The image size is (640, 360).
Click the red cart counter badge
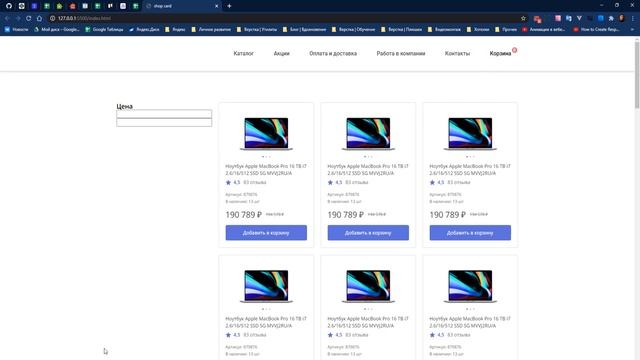pyautogui.click(x=515, y=50)
